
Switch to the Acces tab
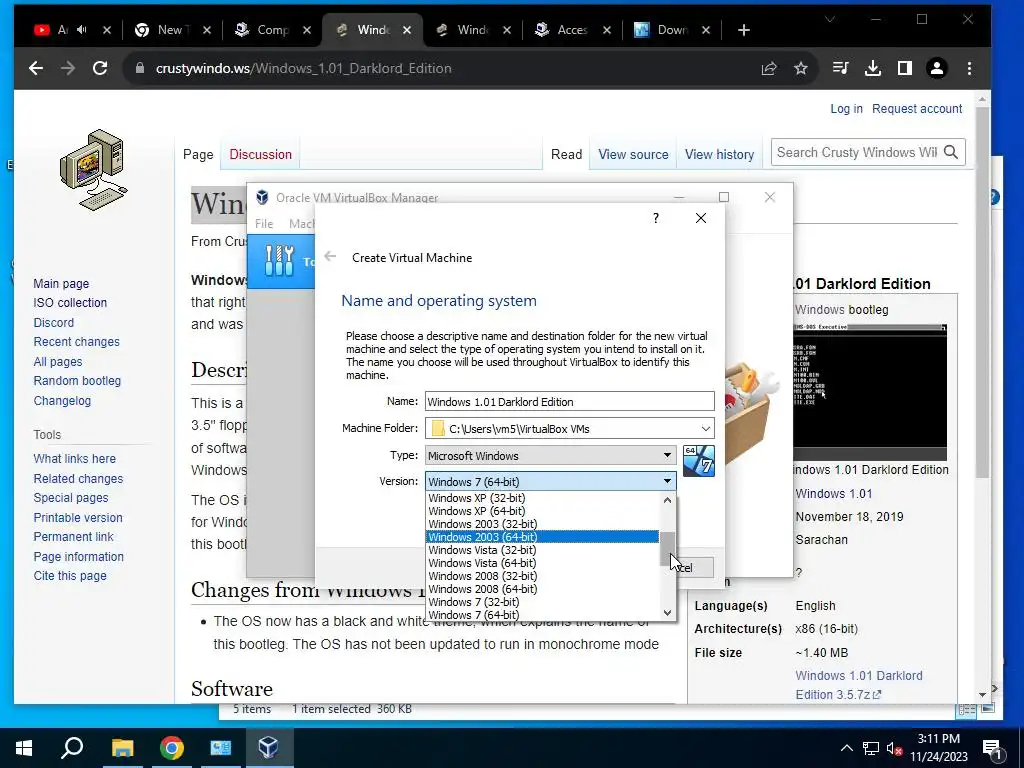point(572,29)
